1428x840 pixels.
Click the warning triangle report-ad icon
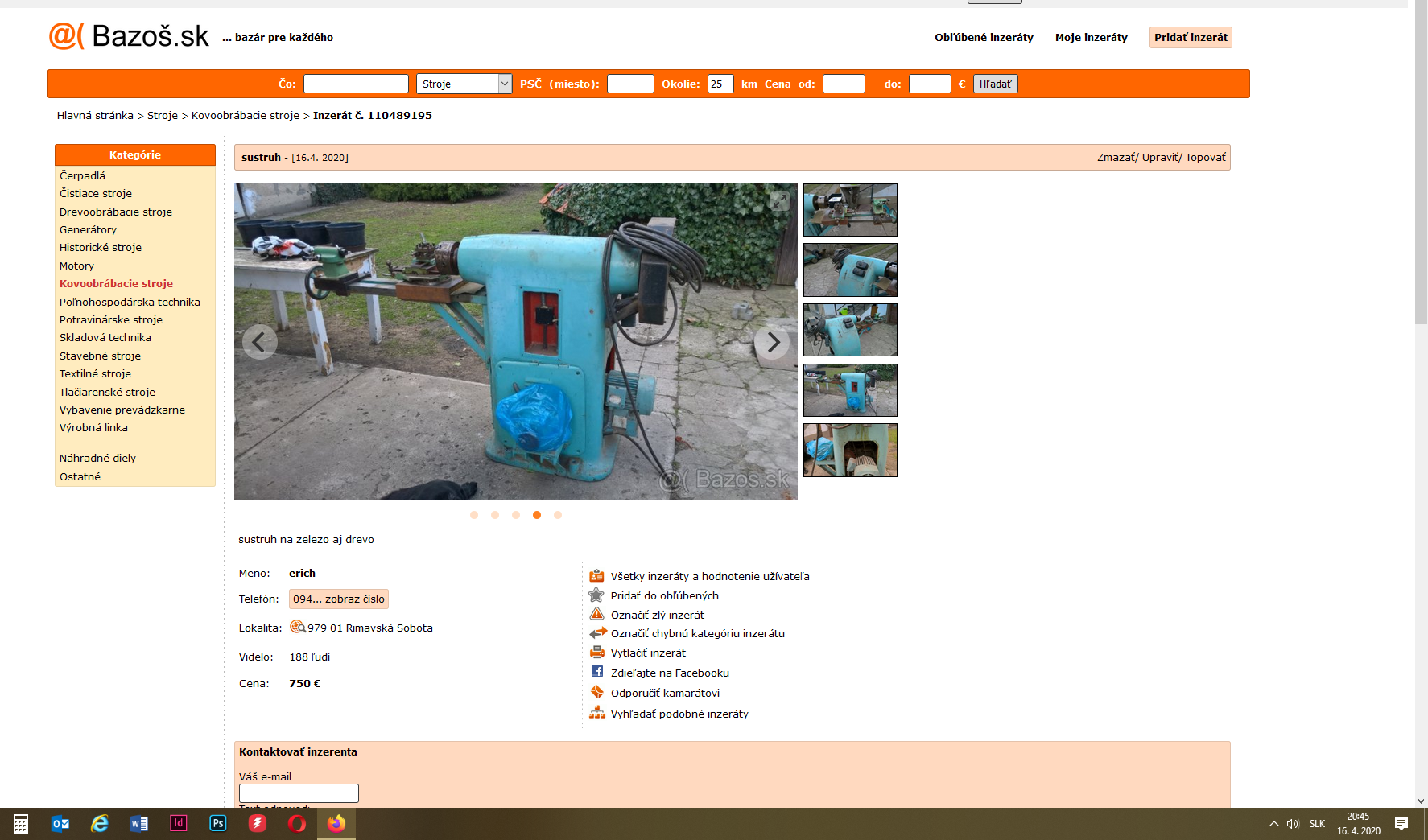point(596,615)
